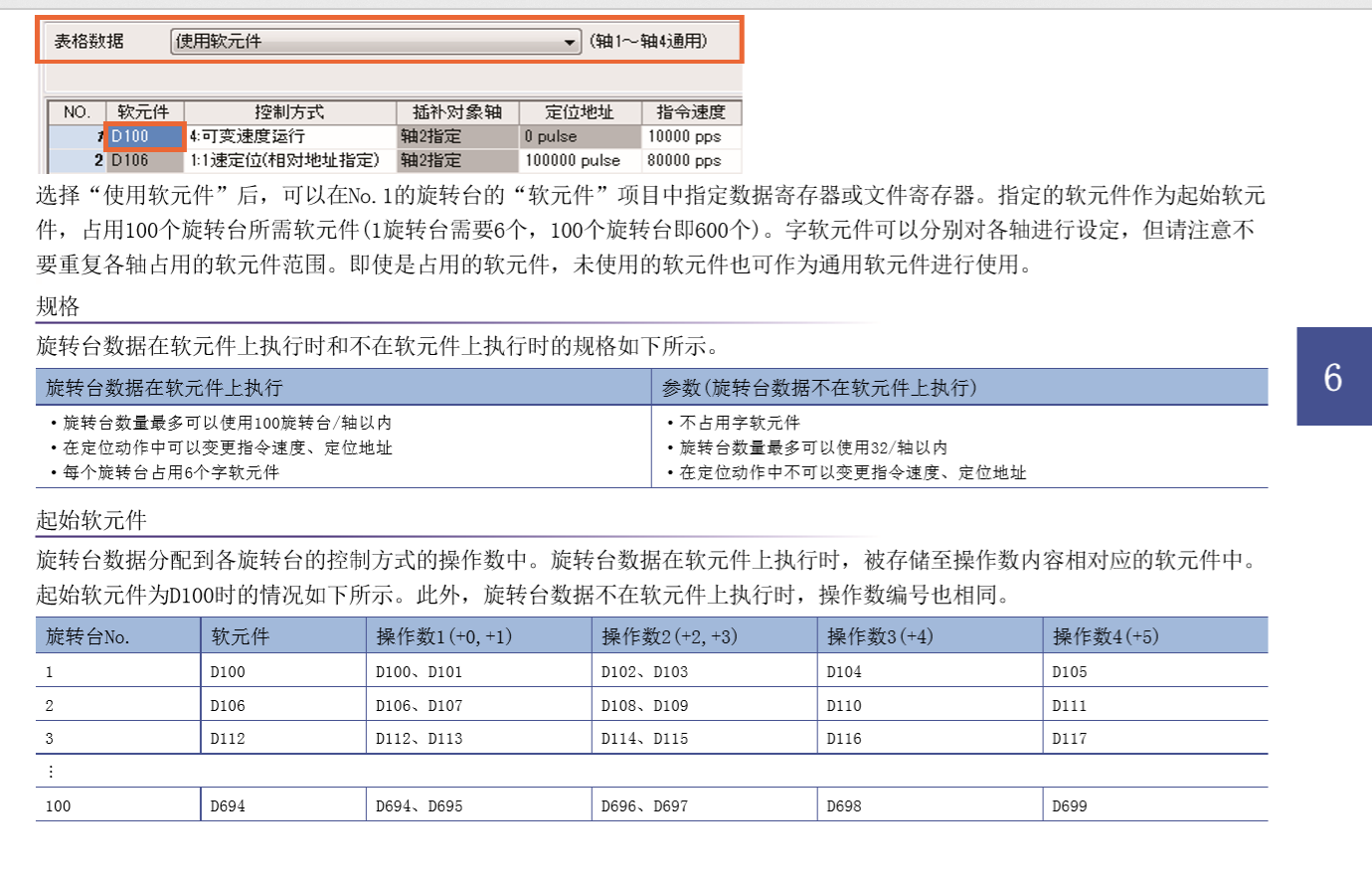The image size is (1372, 886).
Task: Open the 使用软元件 dropdown list
Action: [x=570, y=42]
